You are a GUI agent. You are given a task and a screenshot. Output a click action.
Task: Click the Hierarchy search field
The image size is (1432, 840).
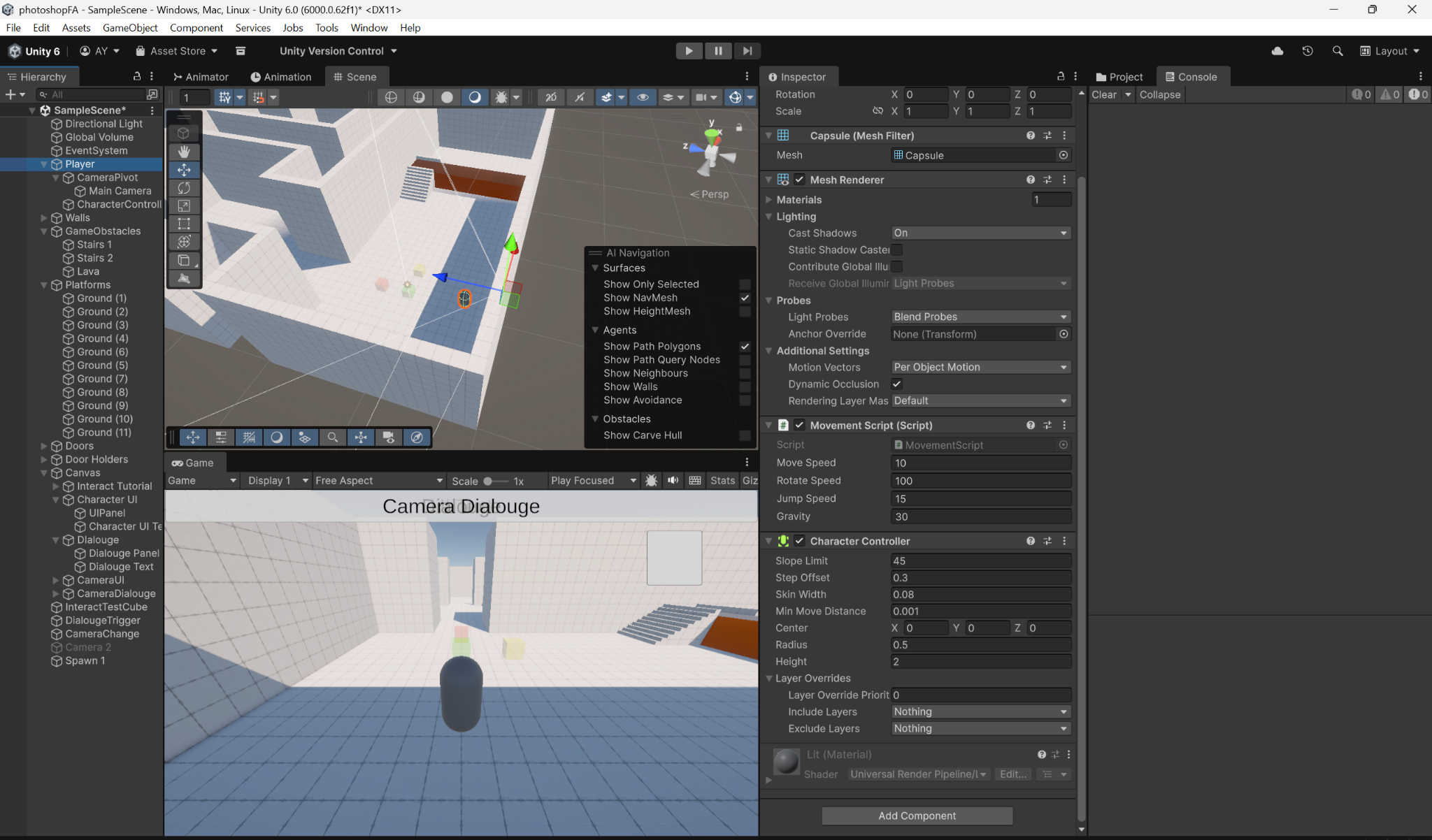[91, 94]
